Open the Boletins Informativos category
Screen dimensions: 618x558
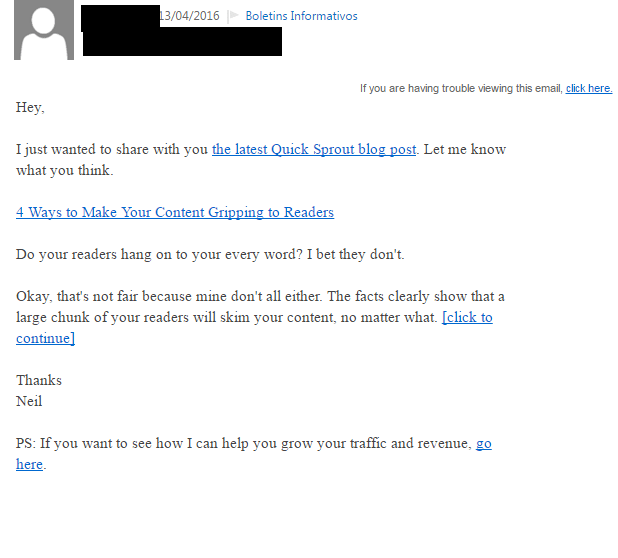301,16
